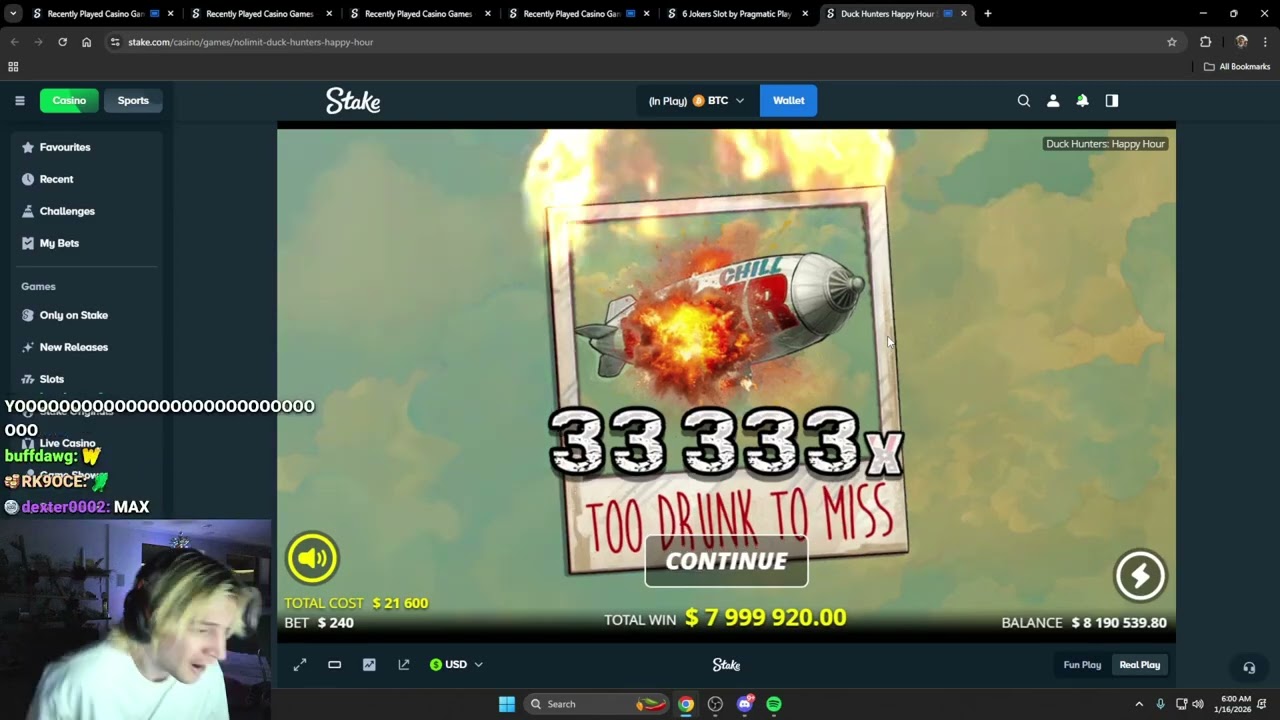This screenshot has width=1280, height=720.
Task: Click the Stake logo in header
Action: [353, 101]
